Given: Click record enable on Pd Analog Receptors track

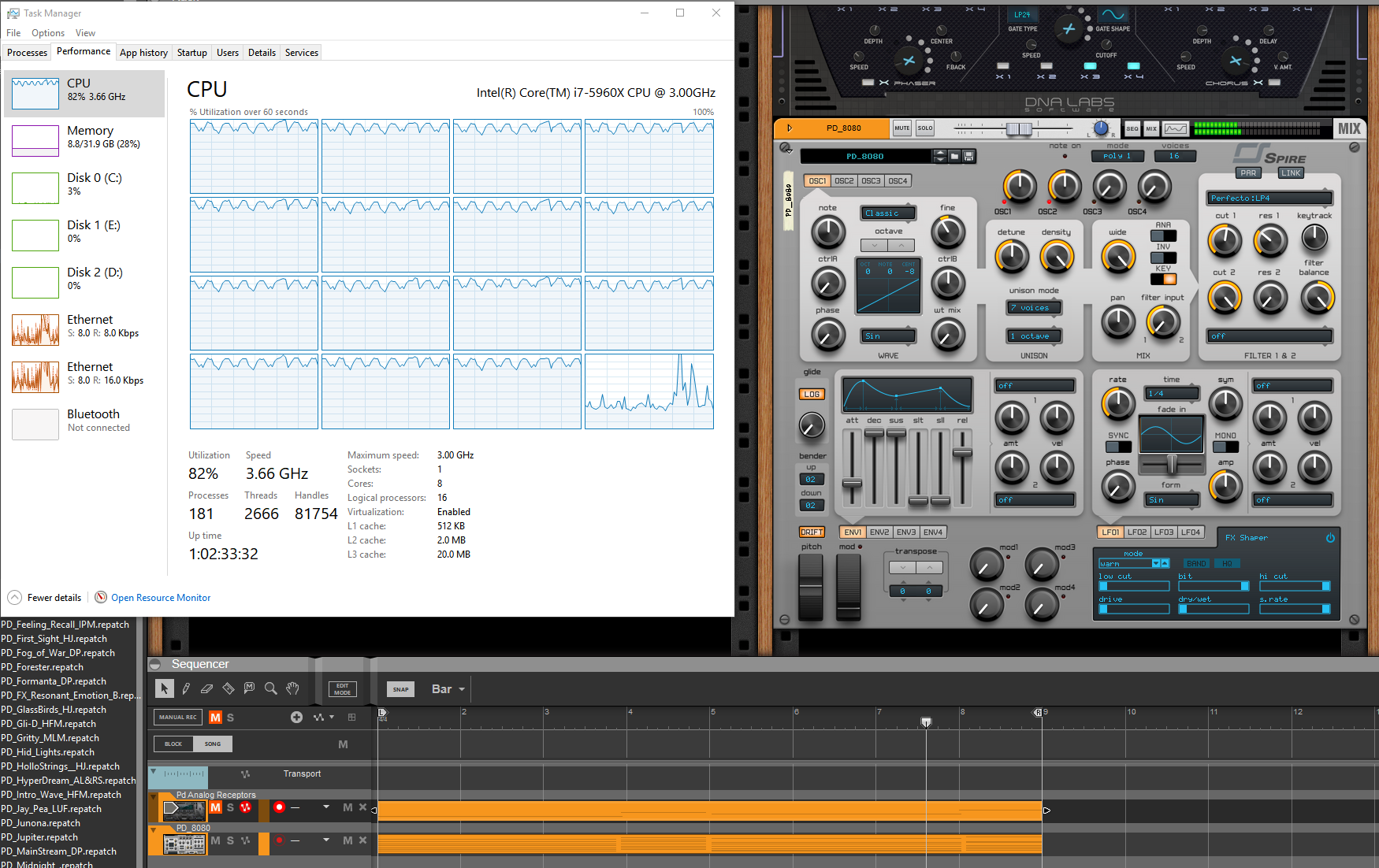Looking at the screenshot, I should click(279, 807).
